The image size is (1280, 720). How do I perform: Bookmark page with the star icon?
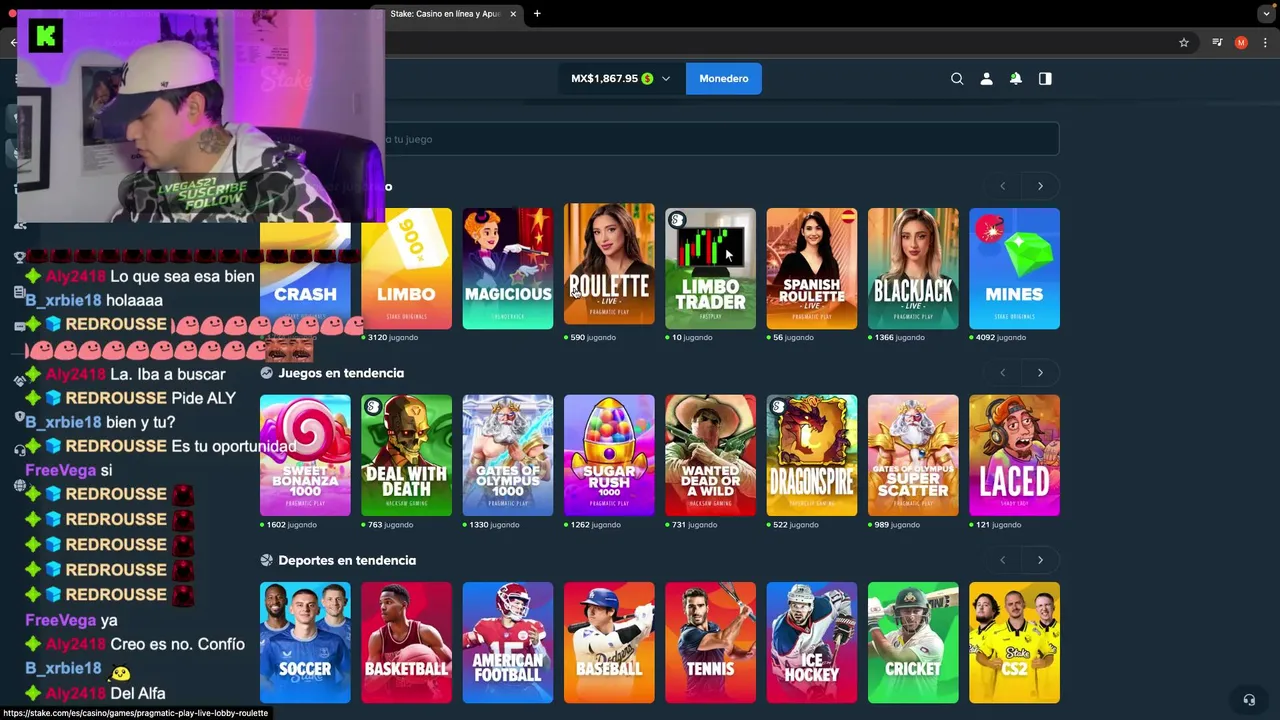coord(1184,43)
